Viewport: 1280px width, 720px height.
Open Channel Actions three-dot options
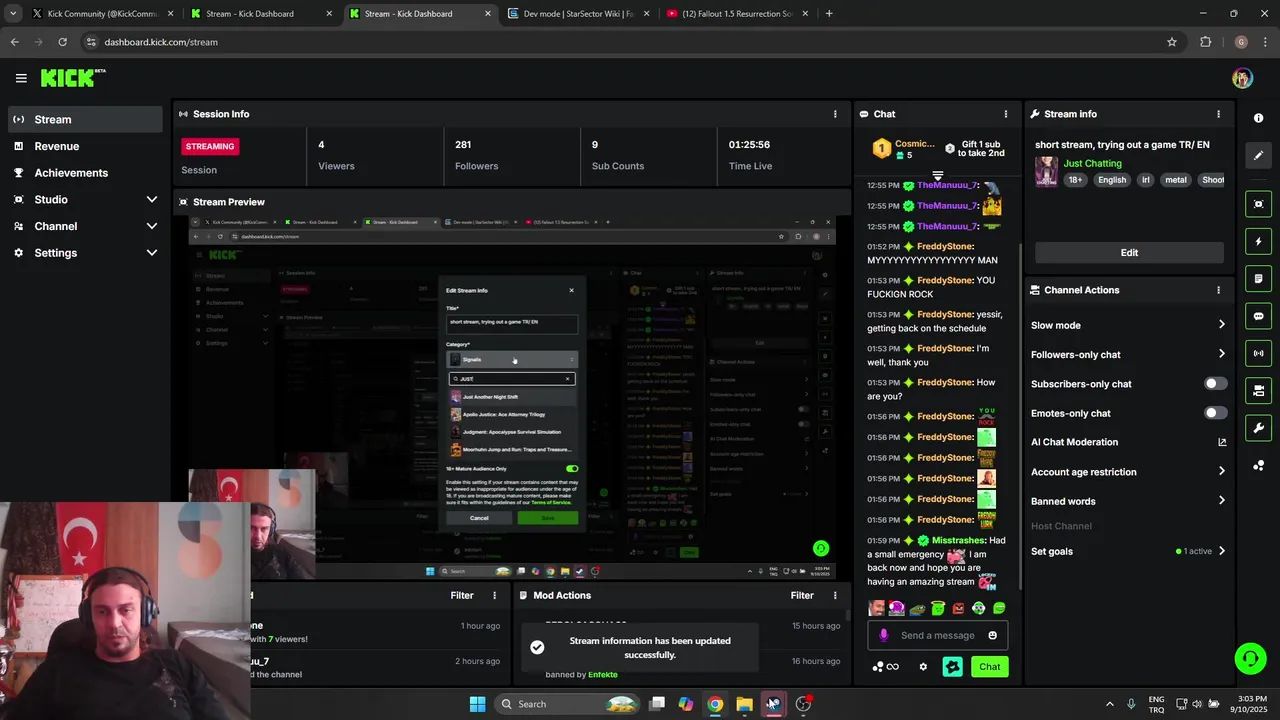click(1218, 290)
